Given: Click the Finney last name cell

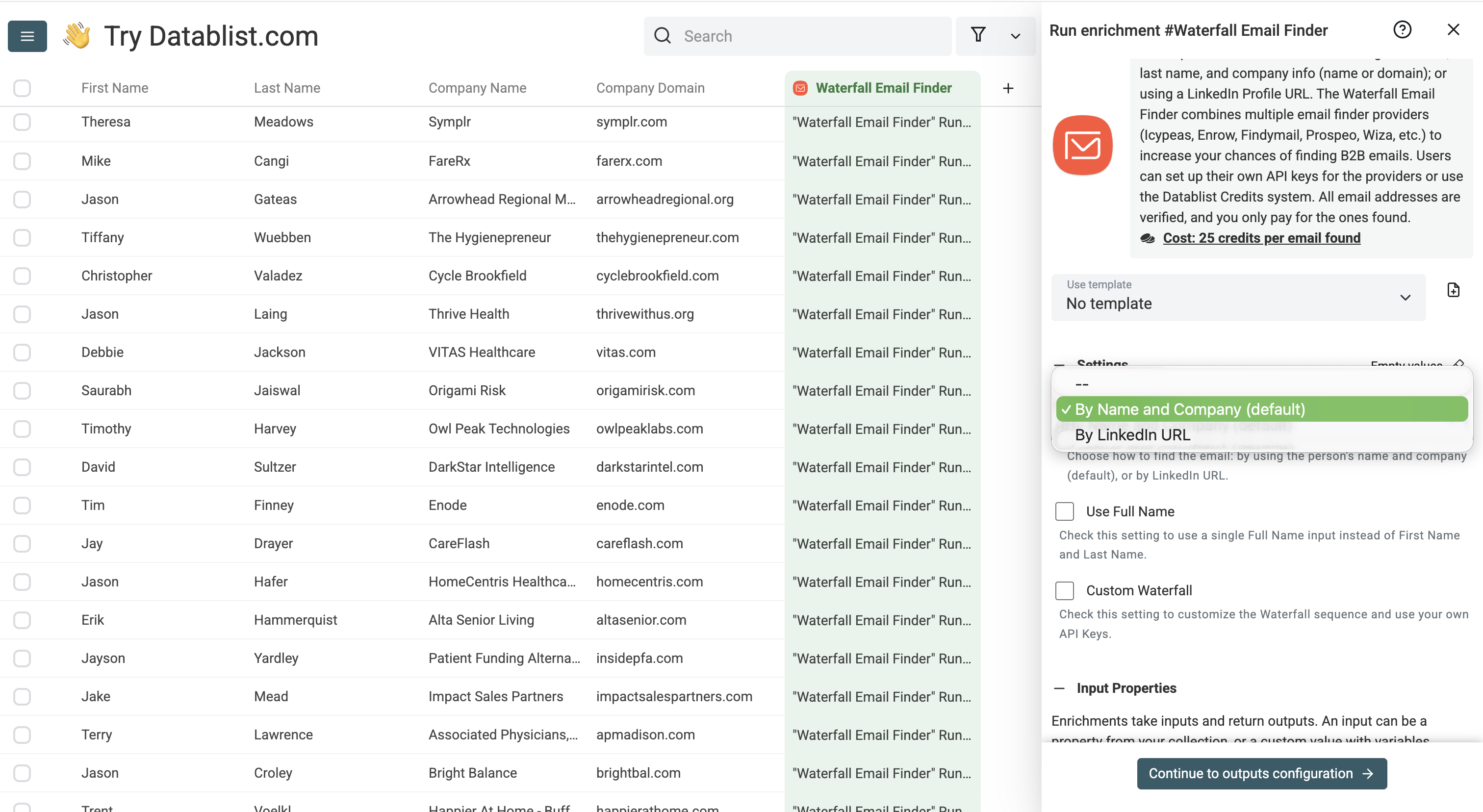Looking at the screenshot, I should [274, 505].
